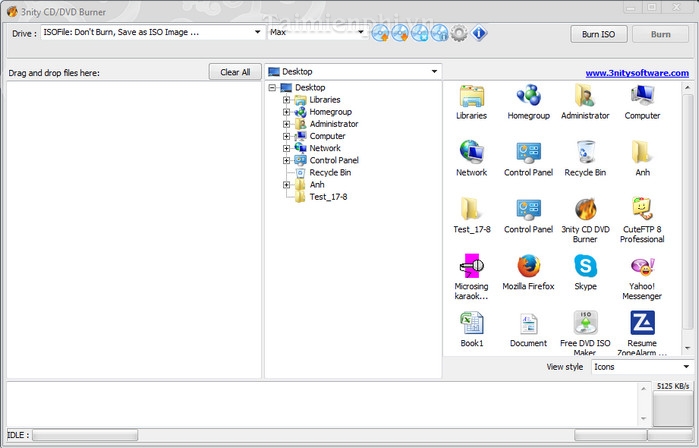699x448 pixels.
Task: Select Network in the folder tree
Action: pos(325,148)
